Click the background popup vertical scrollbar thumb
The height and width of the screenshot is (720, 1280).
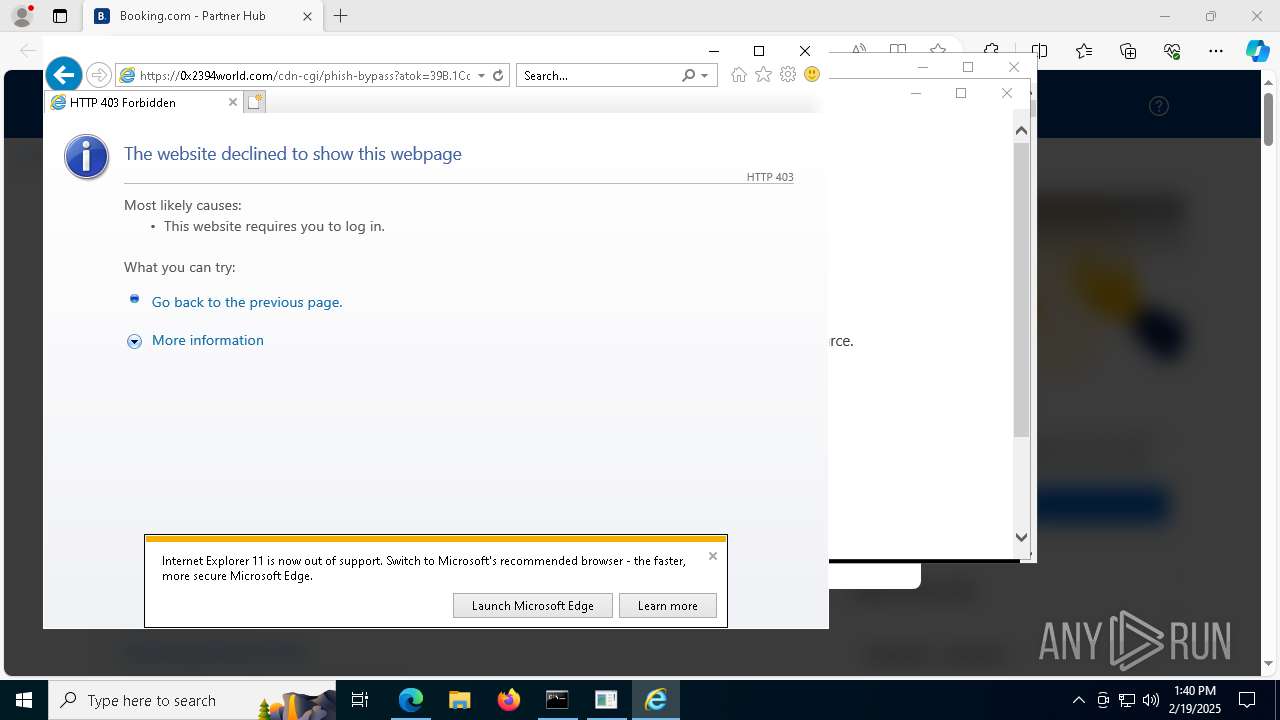click(1021, 290)
